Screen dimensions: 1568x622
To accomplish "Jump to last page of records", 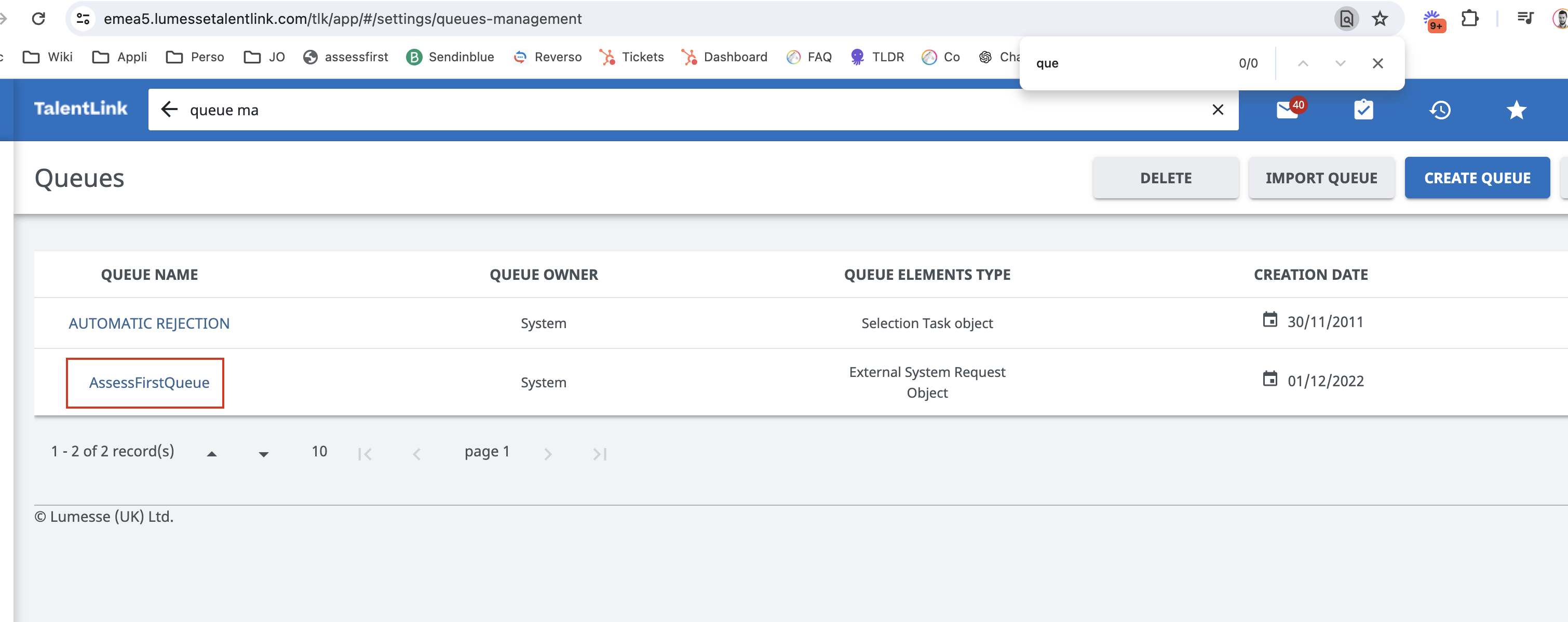I will [x=600, y=453].
